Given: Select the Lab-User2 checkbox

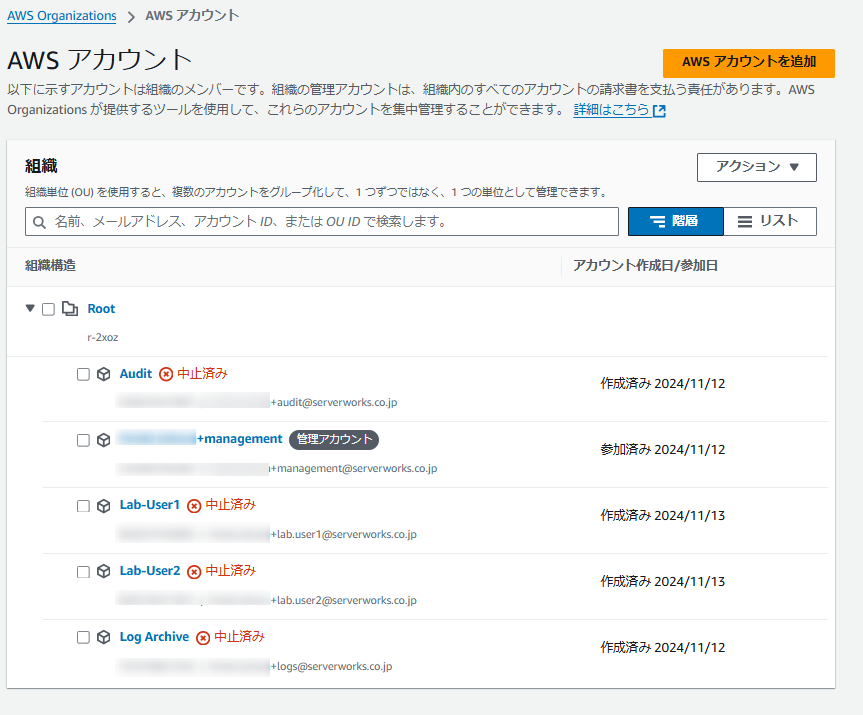Looking at the screenshot, I should pos(83,572).
